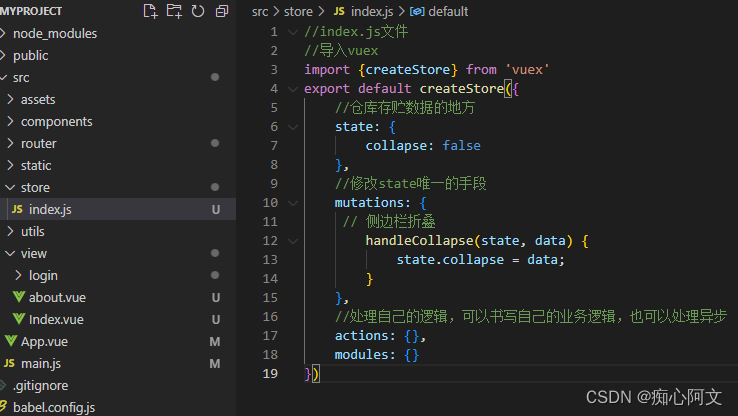Image resolution: width=738 pixels, height=416 pixels.
Task: Collapse the MYPROJECT explorer section header
Action: (33, 11)
